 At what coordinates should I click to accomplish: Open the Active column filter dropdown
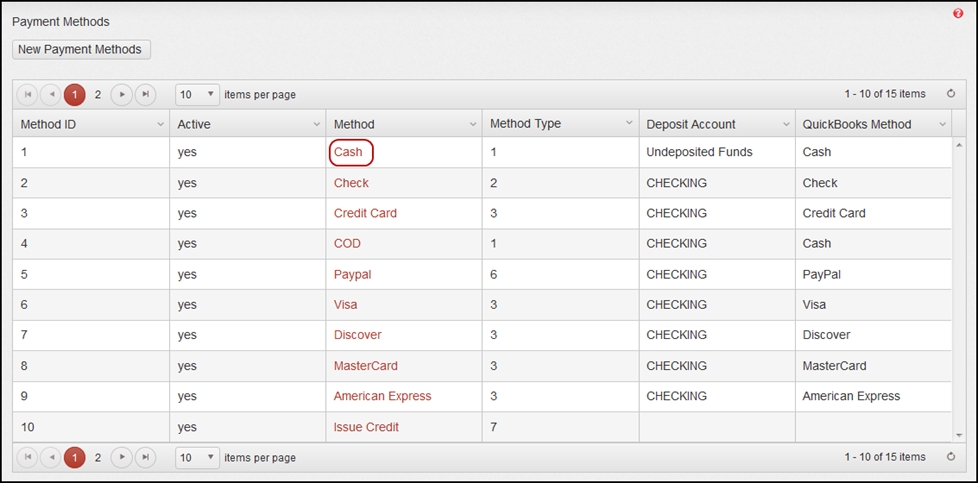tap(317, 124)
